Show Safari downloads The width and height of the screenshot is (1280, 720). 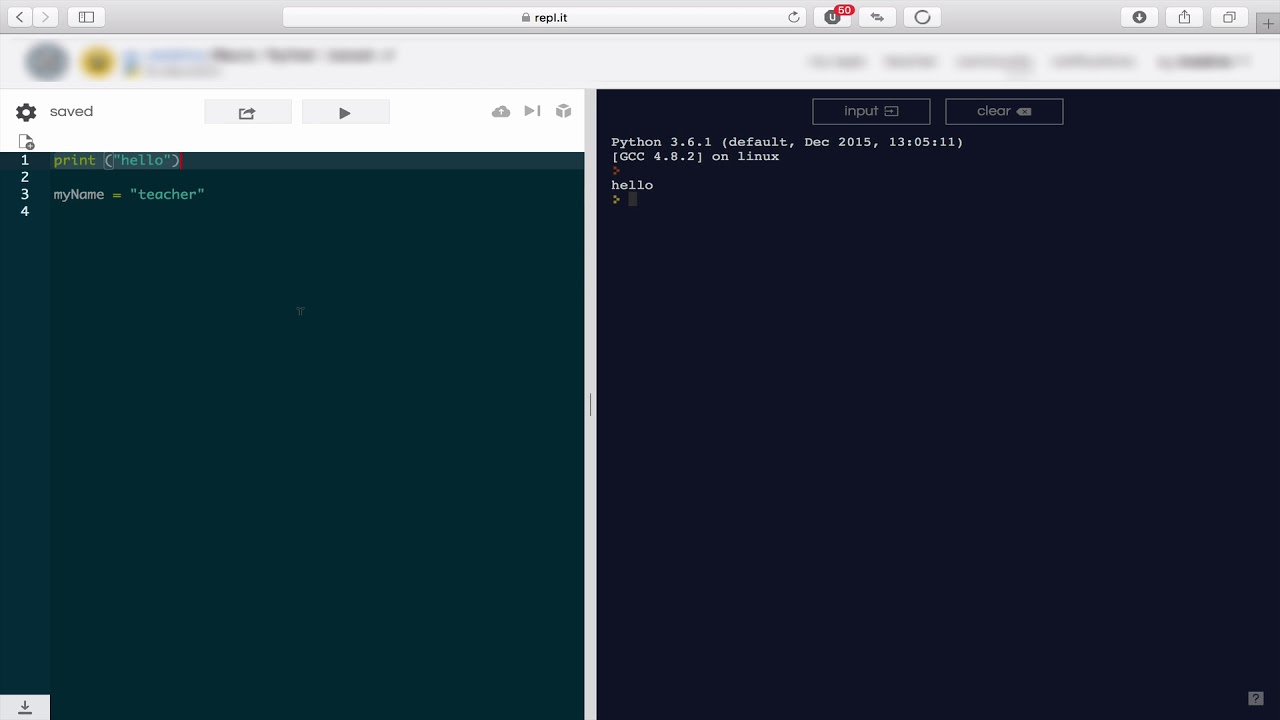point(1139,17)
